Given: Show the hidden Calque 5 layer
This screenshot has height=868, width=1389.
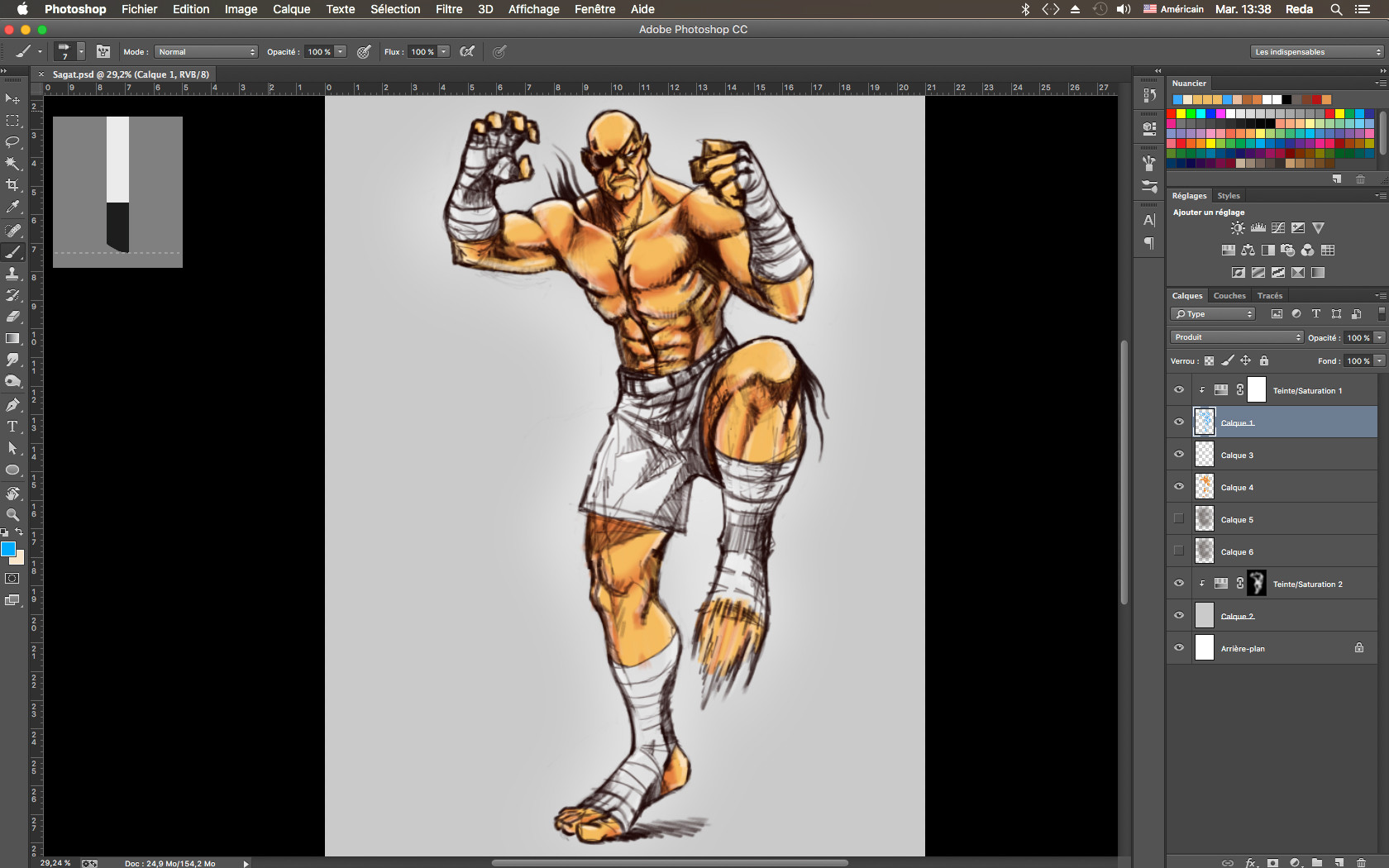Looking at the screenshot, I should tap(1179, 519).
